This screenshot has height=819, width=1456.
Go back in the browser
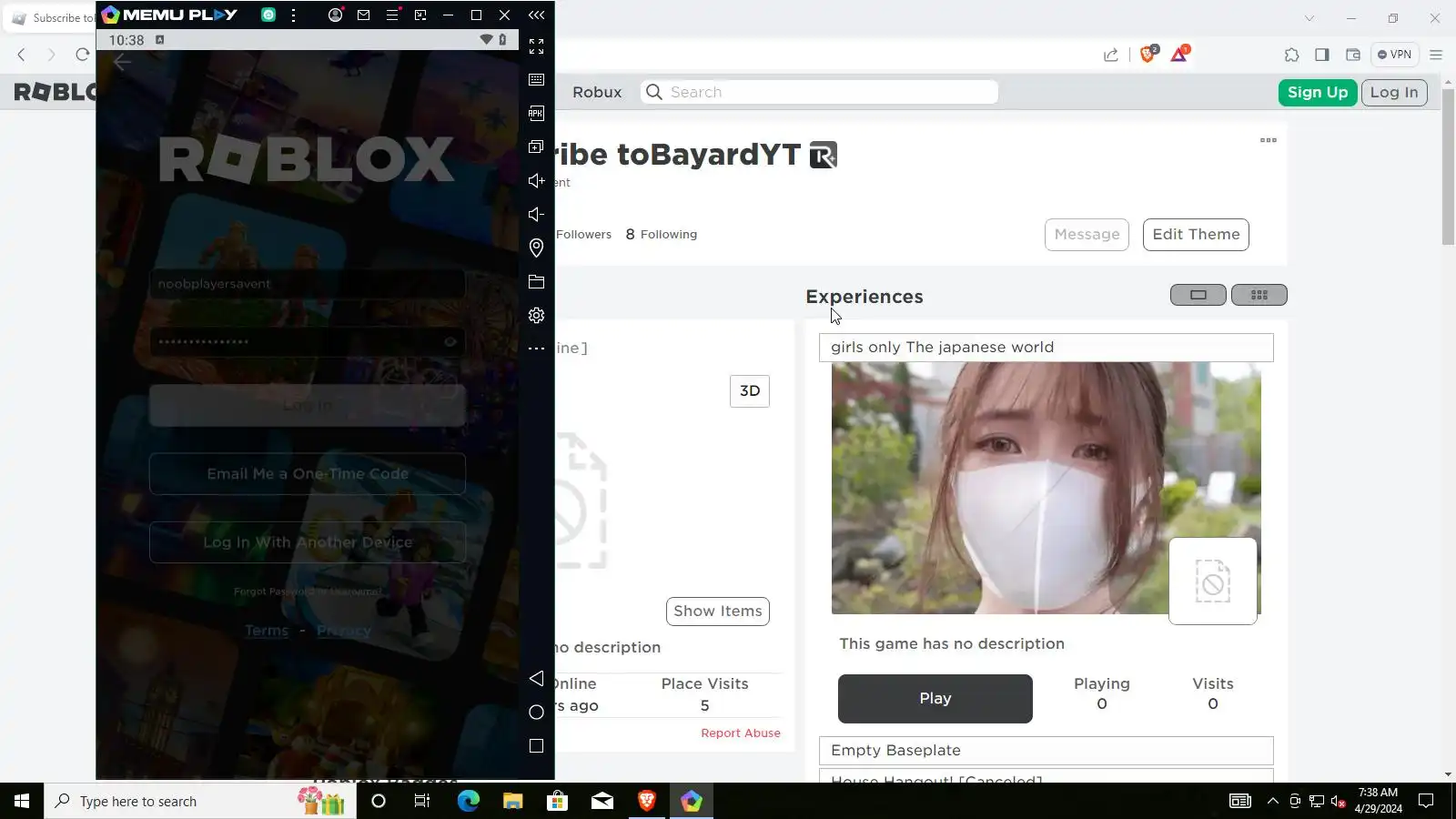coord(22,55)
